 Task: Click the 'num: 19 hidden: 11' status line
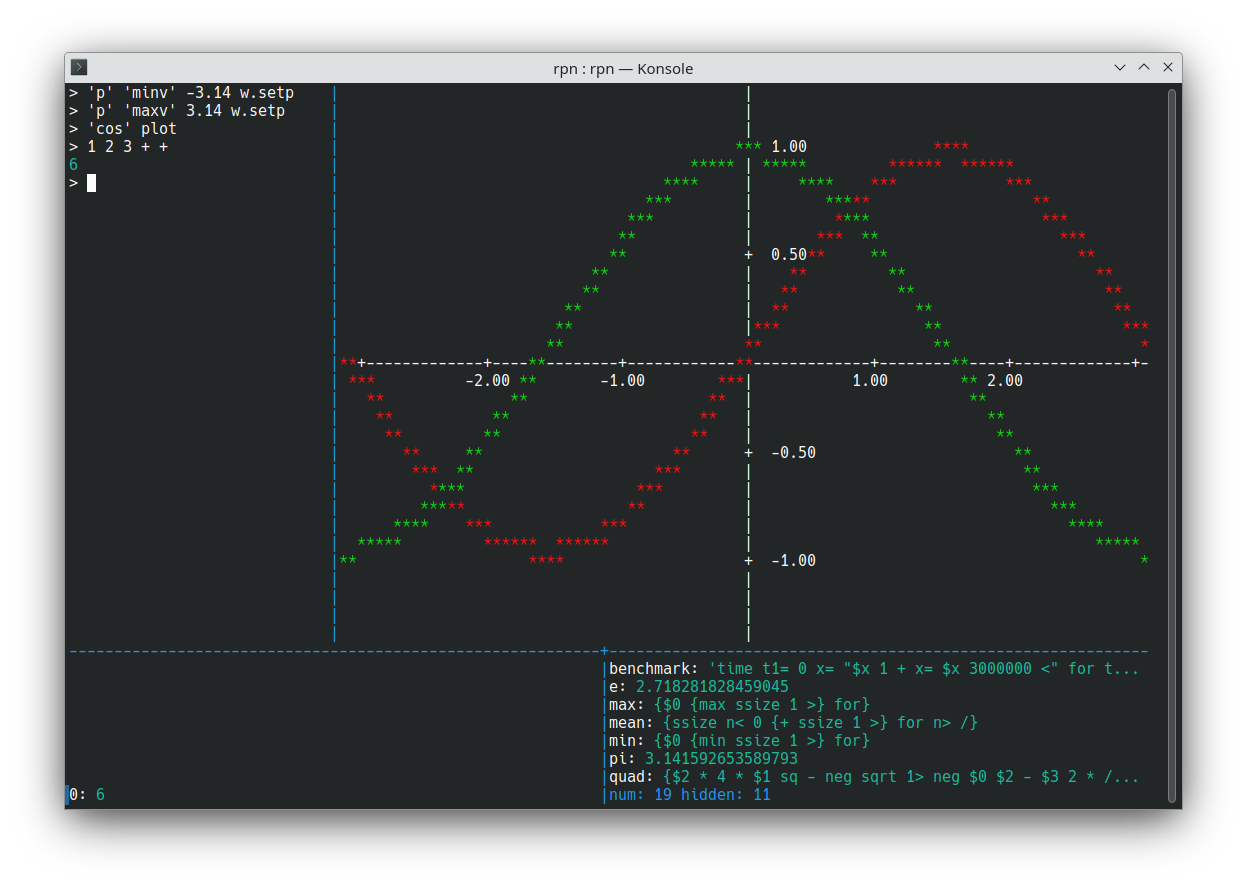(690, 795)
